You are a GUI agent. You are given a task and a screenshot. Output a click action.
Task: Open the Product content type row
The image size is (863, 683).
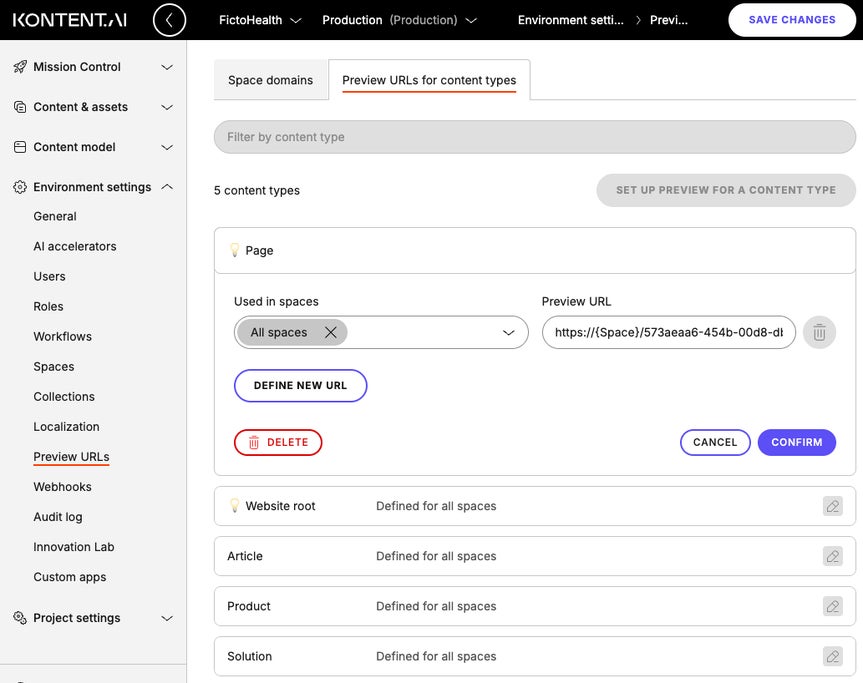pos(534,606)
